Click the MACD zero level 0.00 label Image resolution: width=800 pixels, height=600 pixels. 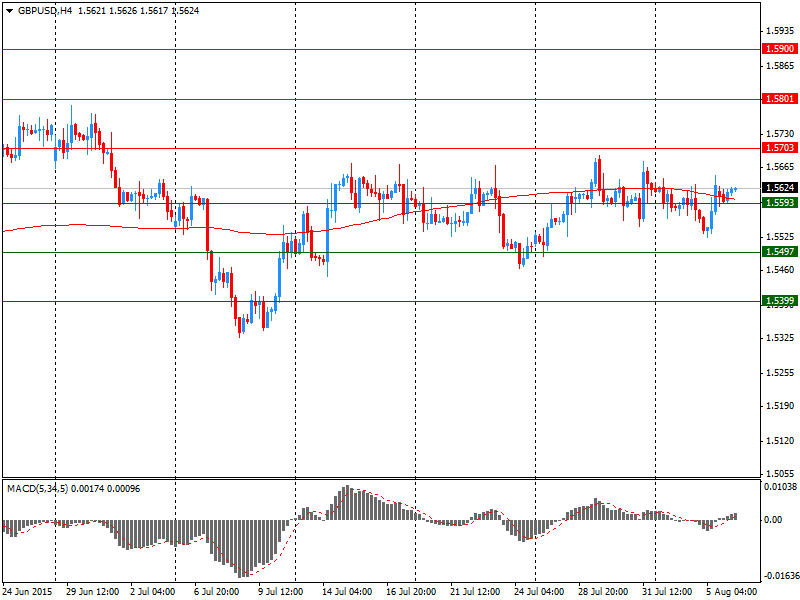[x=772, y=519]
